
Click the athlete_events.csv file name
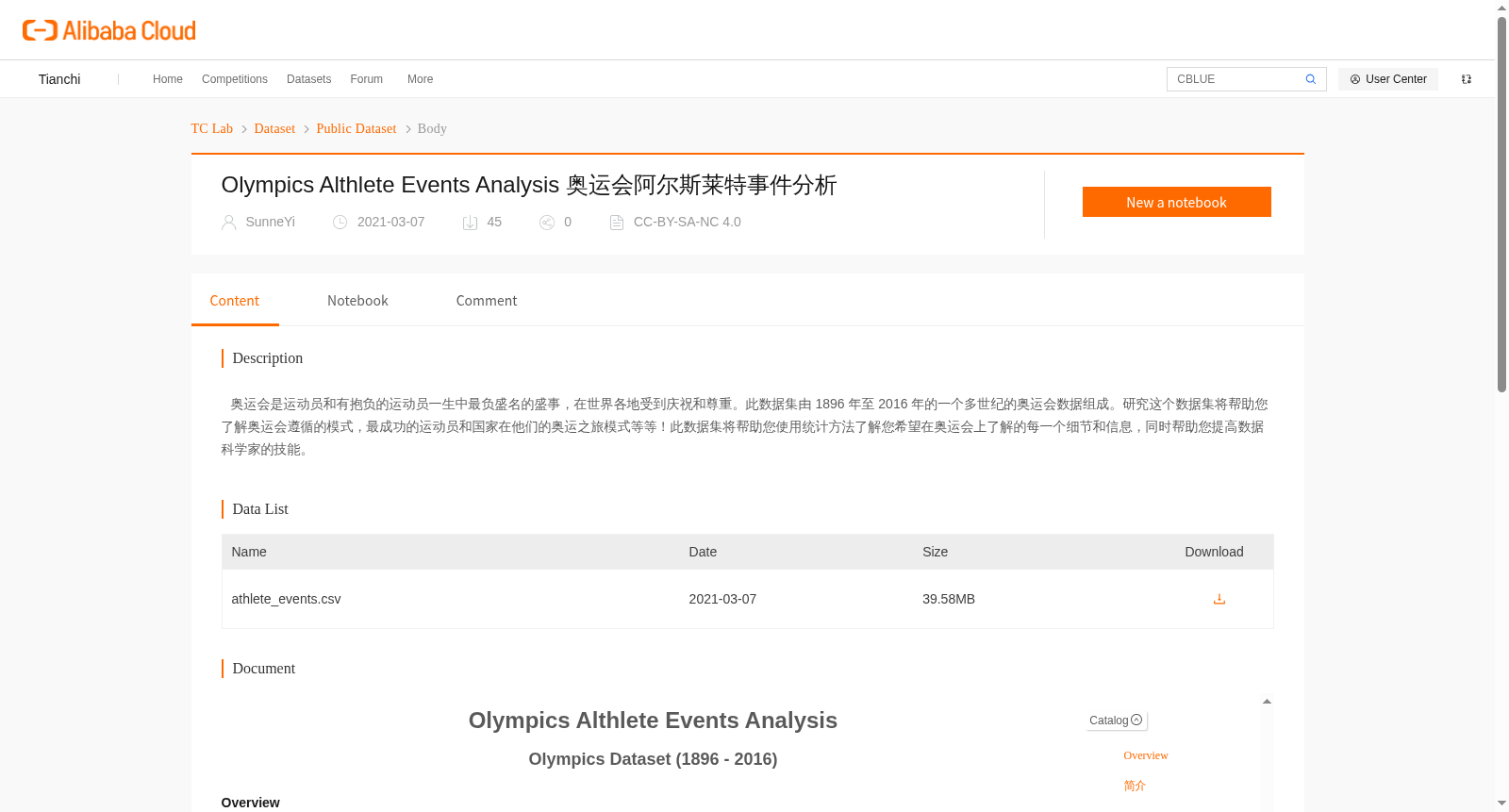pyautogui.click(x=286, y=599)
